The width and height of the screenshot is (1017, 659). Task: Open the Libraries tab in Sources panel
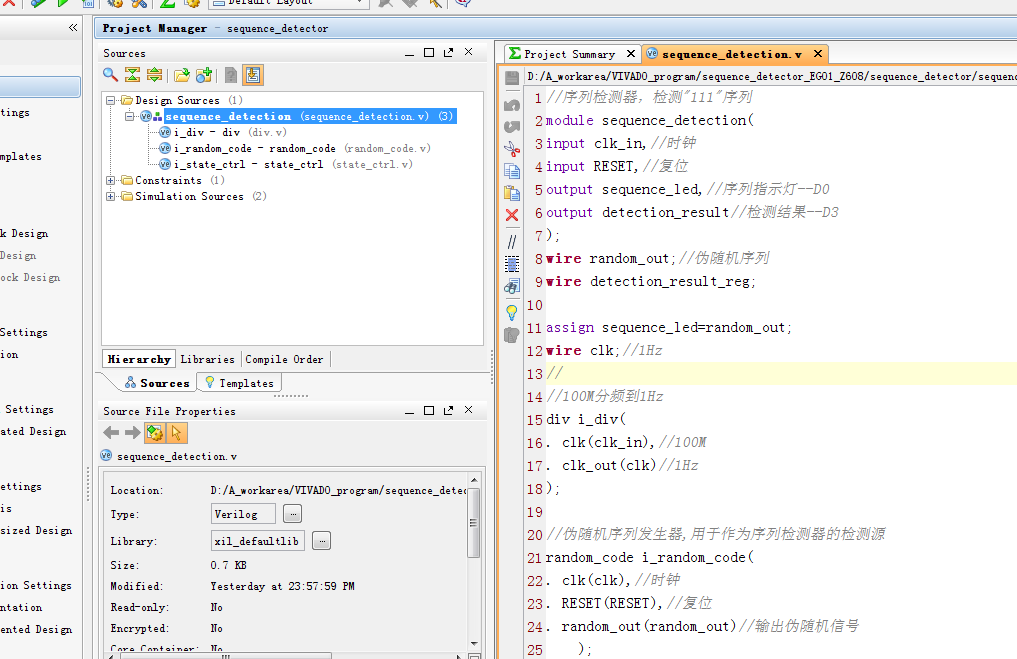[x=207, y=358]
